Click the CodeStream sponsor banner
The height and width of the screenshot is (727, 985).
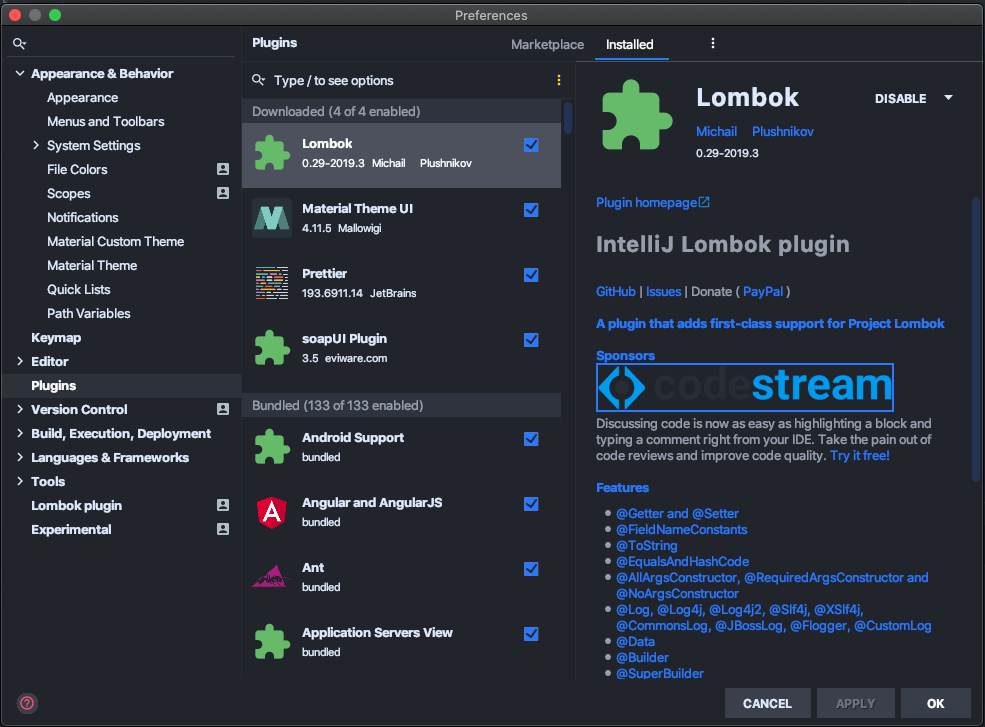point(744,387)
